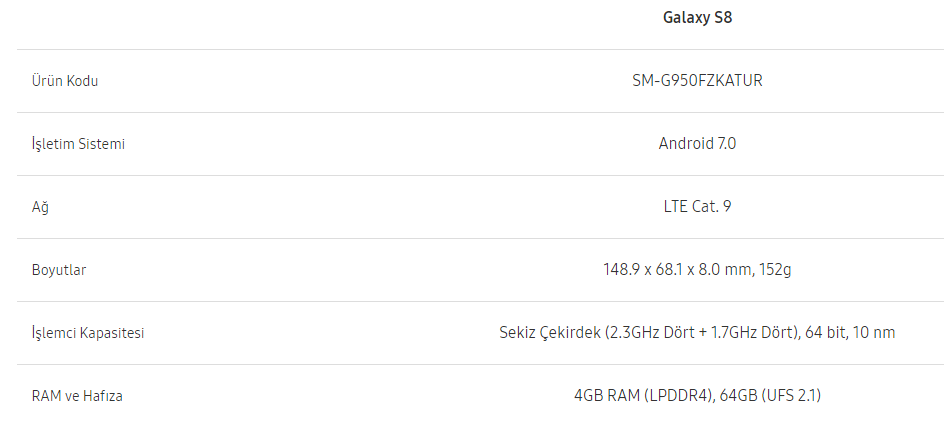Click the LTE Cat. 9 value
Screen dimensions: 944x424
(x=697, y=207)
